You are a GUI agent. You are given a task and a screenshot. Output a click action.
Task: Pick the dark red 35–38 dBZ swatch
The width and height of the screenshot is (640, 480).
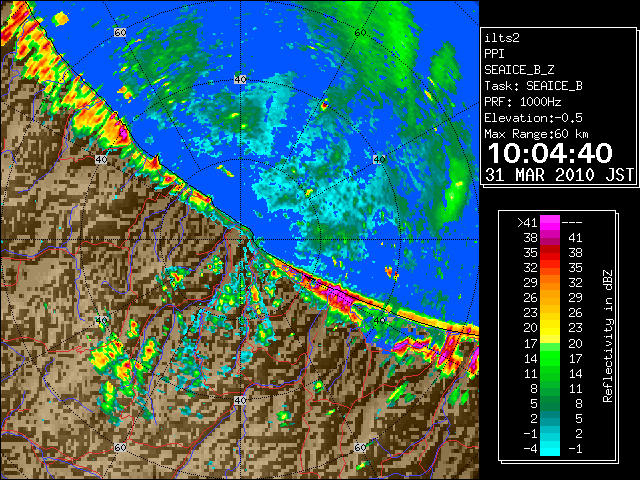click(550, 253)
